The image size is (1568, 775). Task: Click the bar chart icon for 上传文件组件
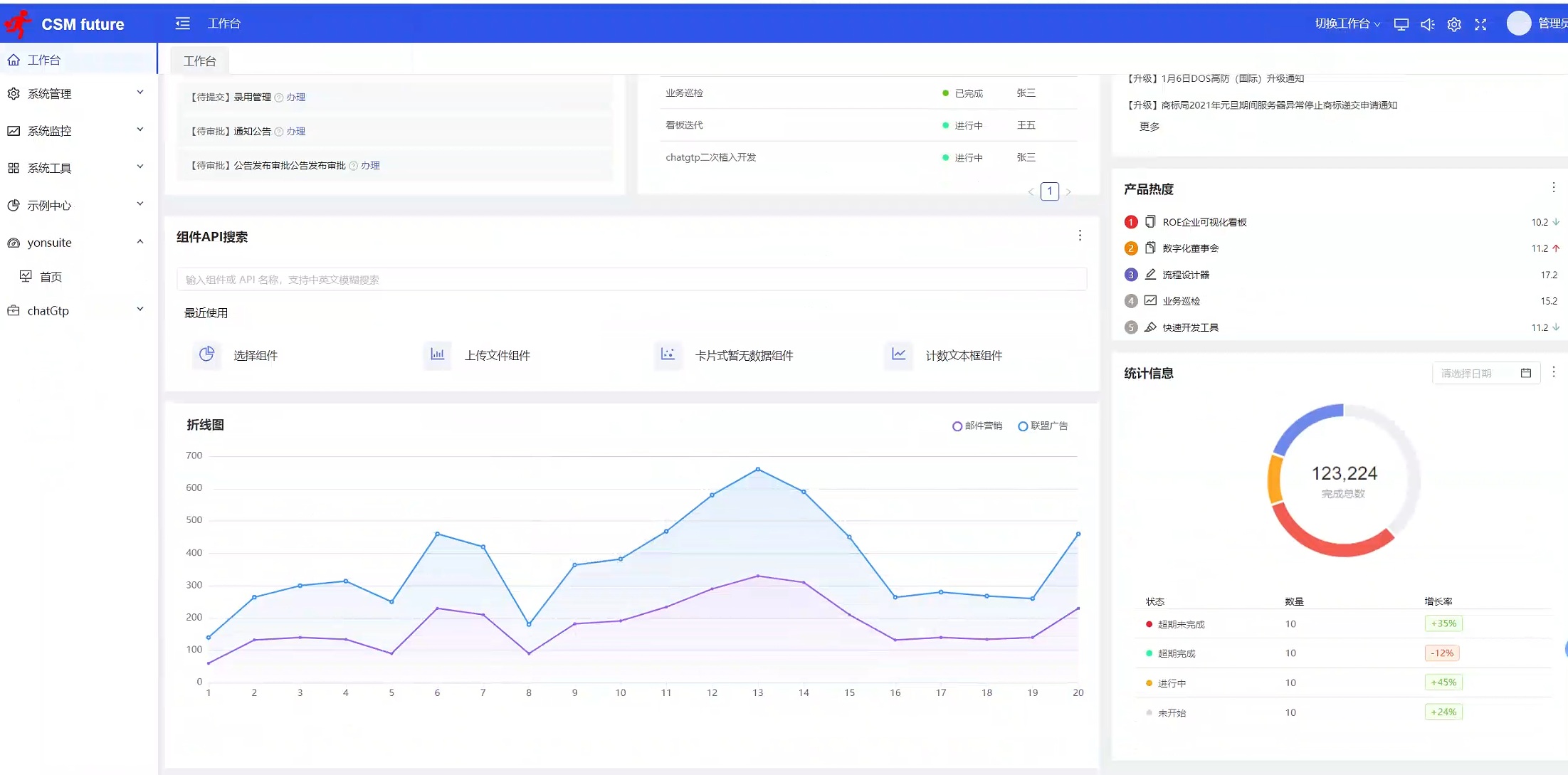click(x=437, y=354)
